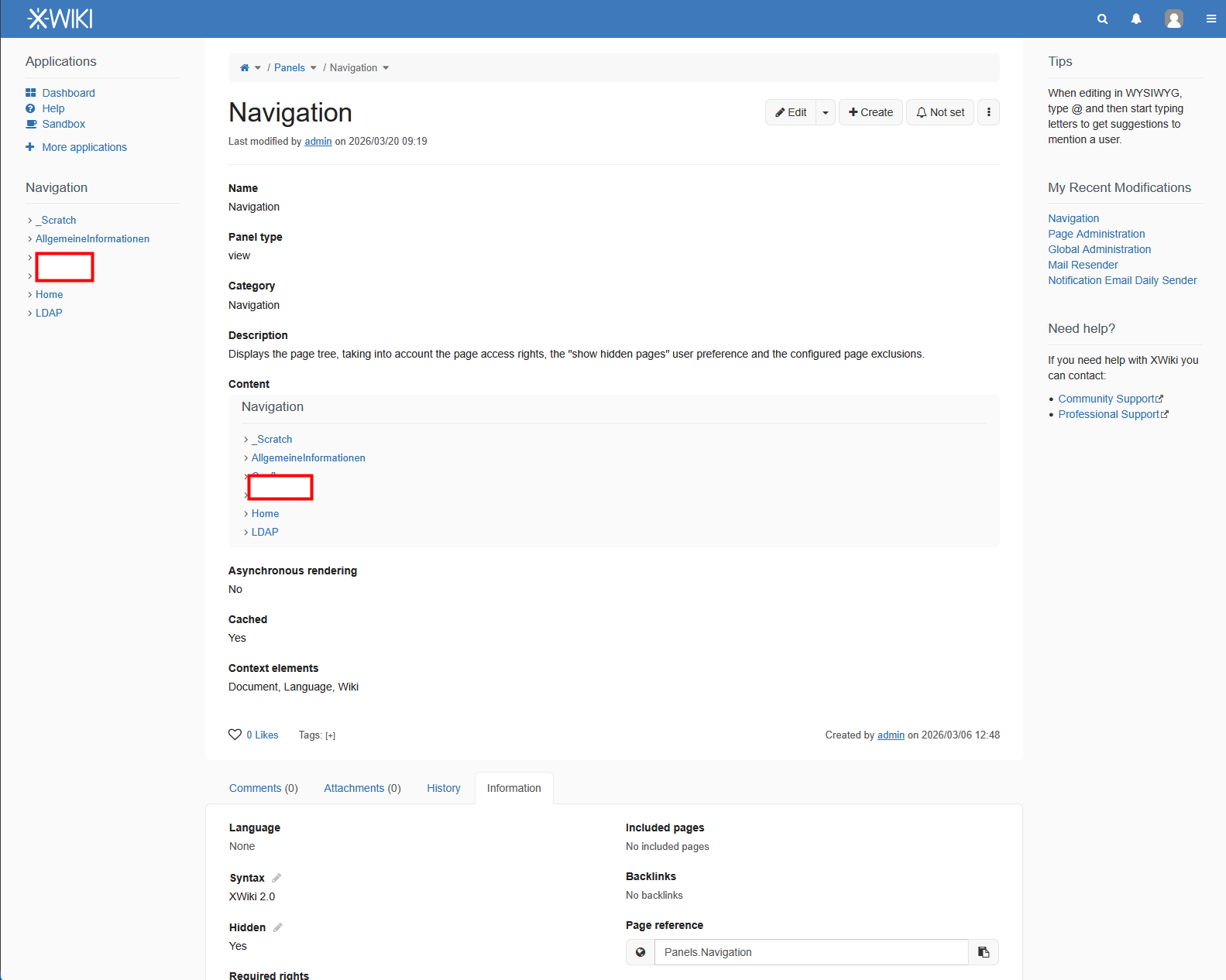
Task: Copy the page reference with clipboard icon
Action: coord(984,952)
